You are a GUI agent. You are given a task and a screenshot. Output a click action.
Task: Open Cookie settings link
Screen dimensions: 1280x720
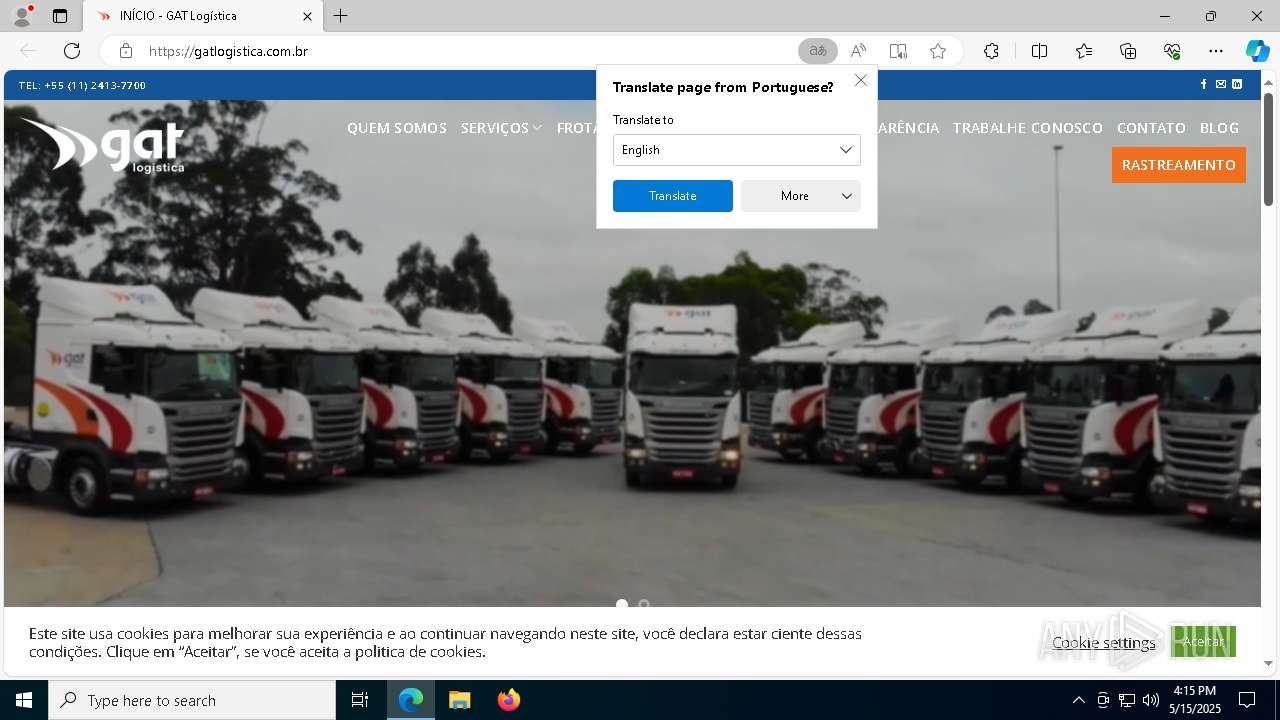click(x=1104, y=643)
